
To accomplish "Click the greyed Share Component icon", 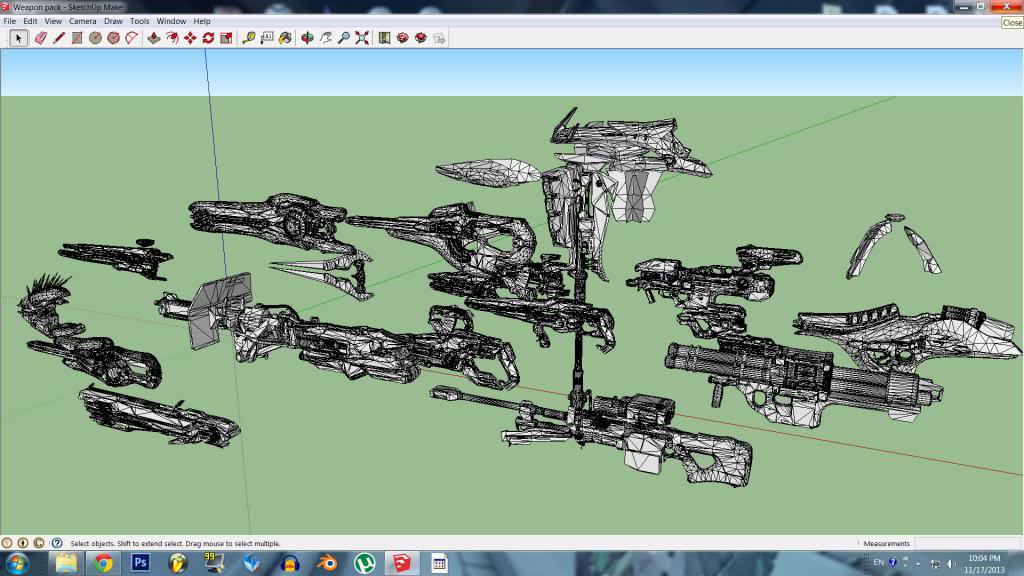I will coord(440,39).
